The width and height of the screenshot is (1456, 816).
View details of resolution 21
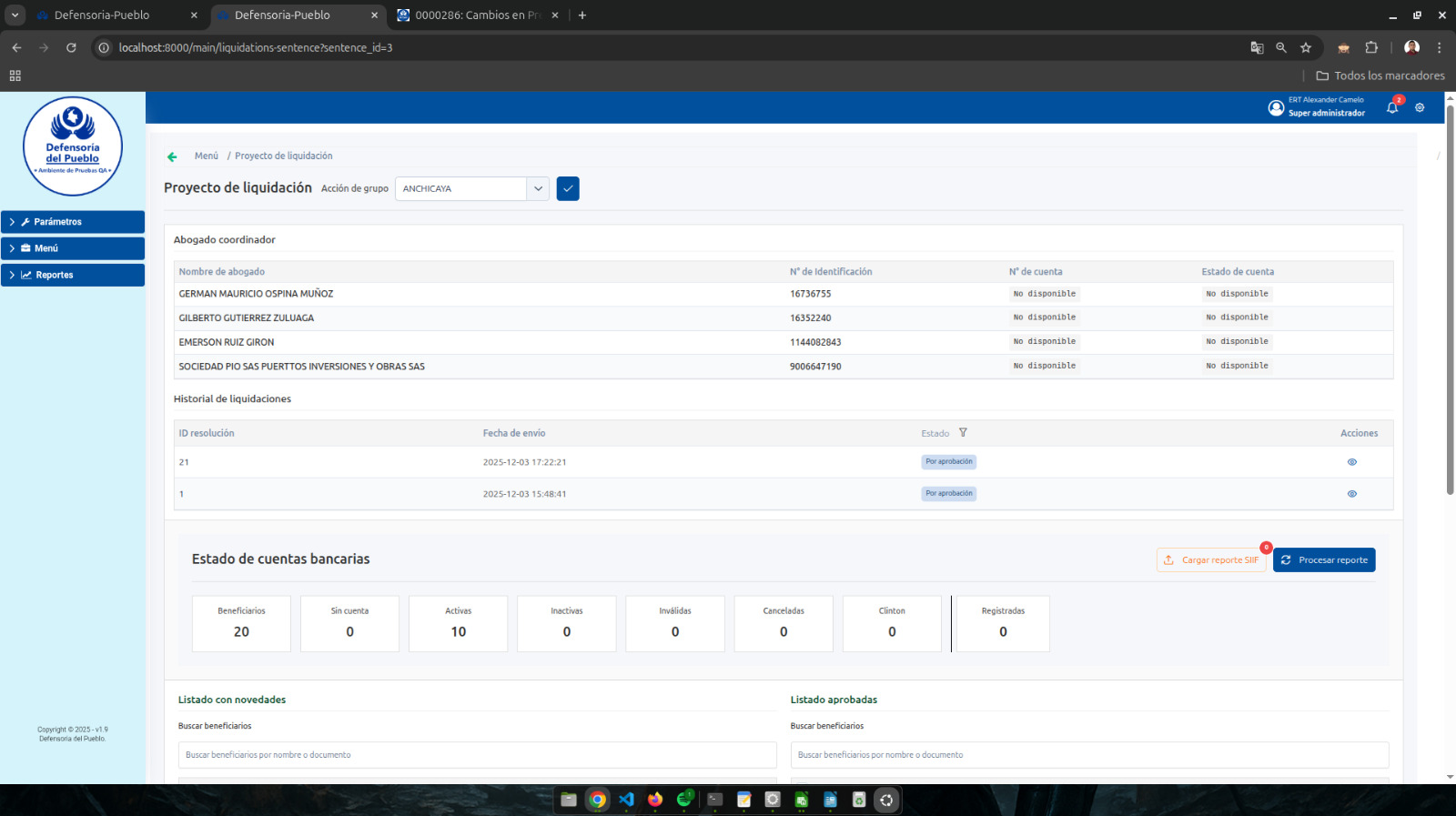pyautogui.click(x=1351, y=462)
